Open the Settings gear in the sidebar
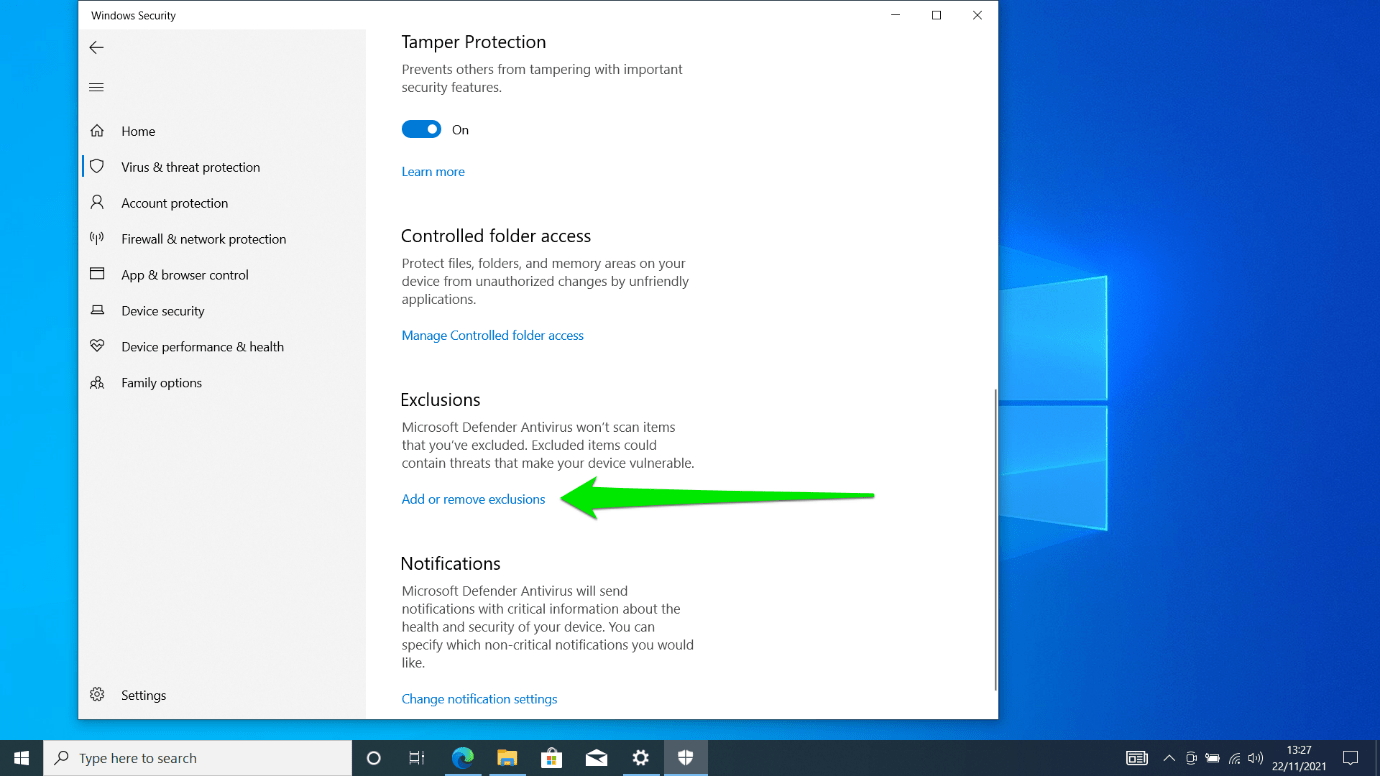This screenshot has width=1380, height=776. click(x=97, y=694)
